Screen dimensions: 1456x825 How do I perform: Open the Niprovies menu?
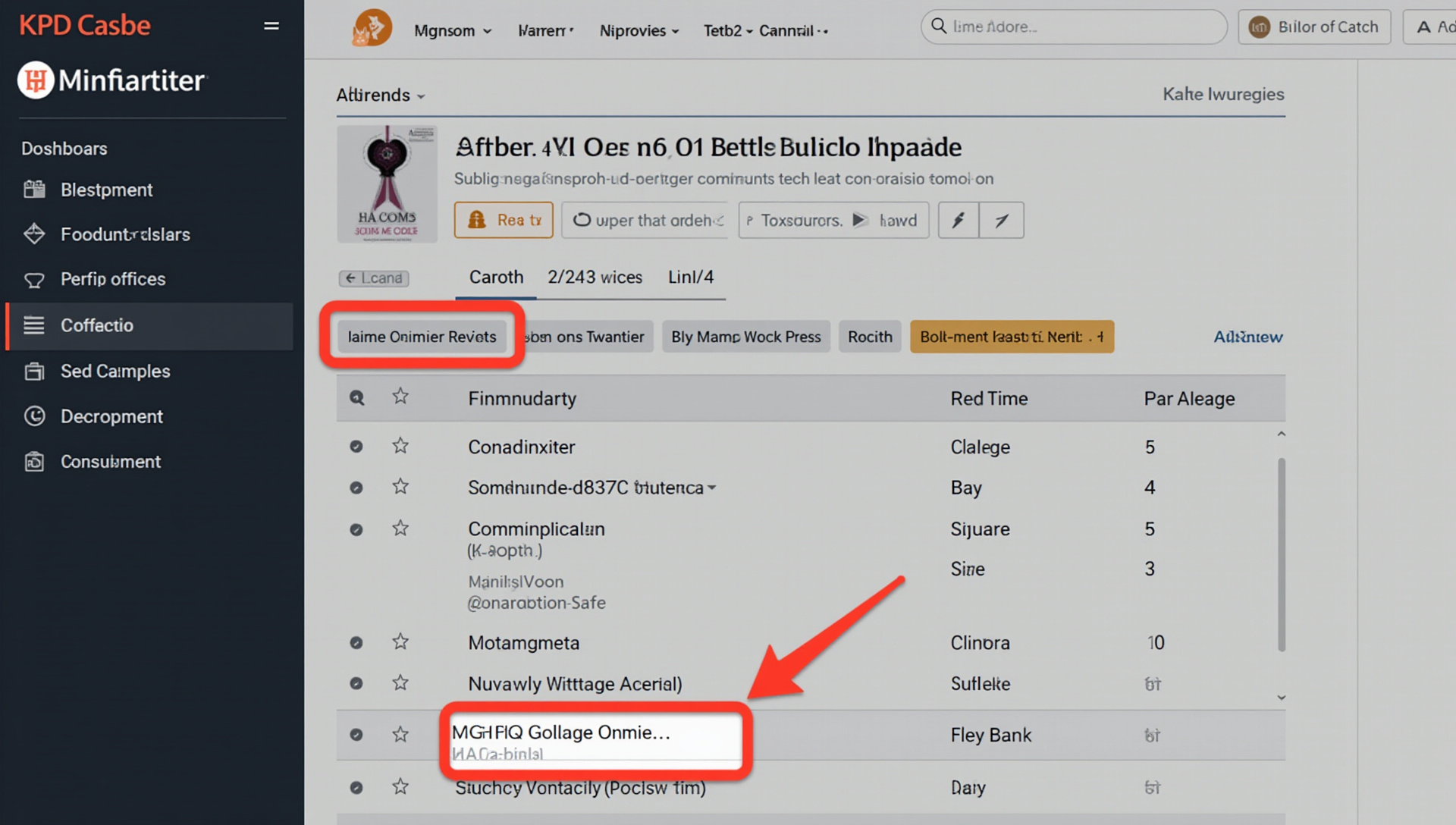[x=639, y=30]
